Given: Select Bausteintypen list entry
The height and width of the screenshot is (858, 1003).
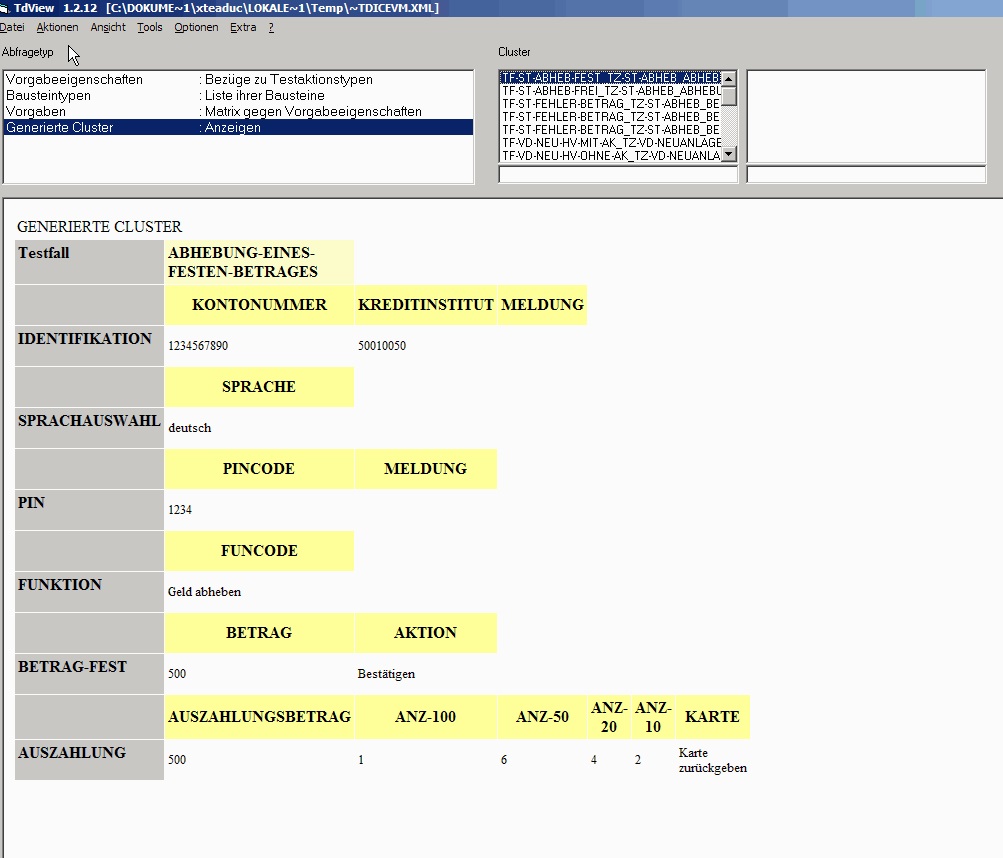Looking at the screenshot, I should (x=48, y=95).
